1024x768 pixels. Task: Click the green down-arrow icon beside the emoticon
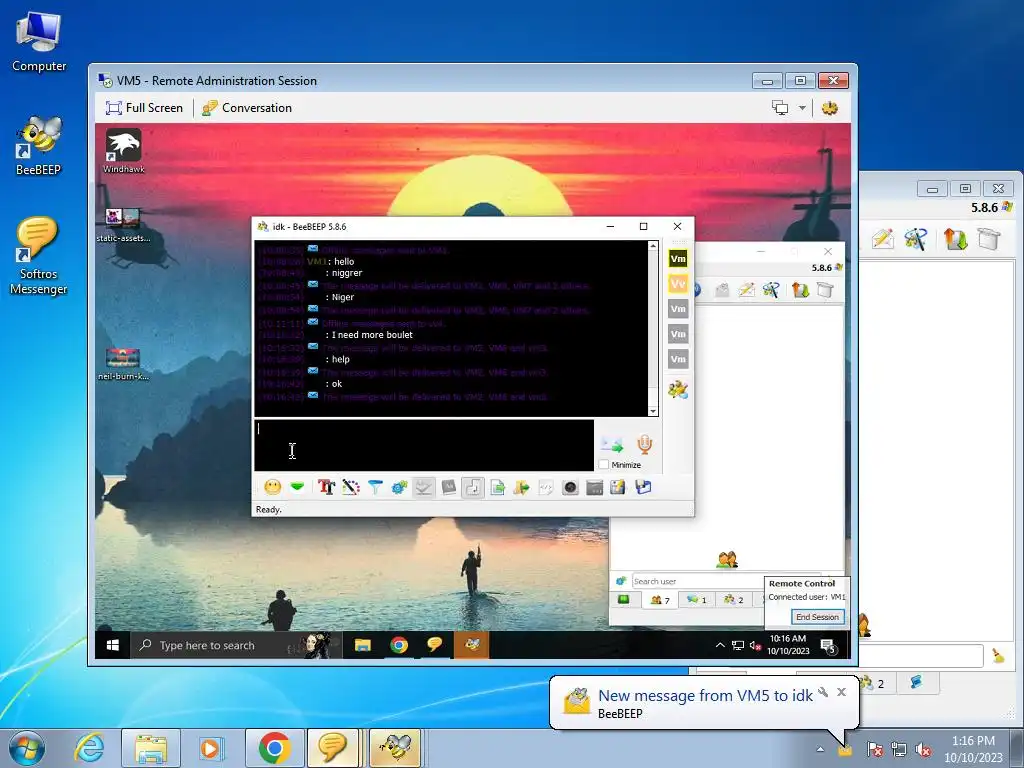298,487
